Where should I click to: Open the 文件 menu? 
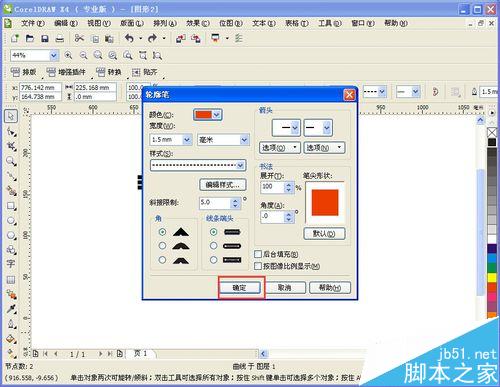pos(33,23)
